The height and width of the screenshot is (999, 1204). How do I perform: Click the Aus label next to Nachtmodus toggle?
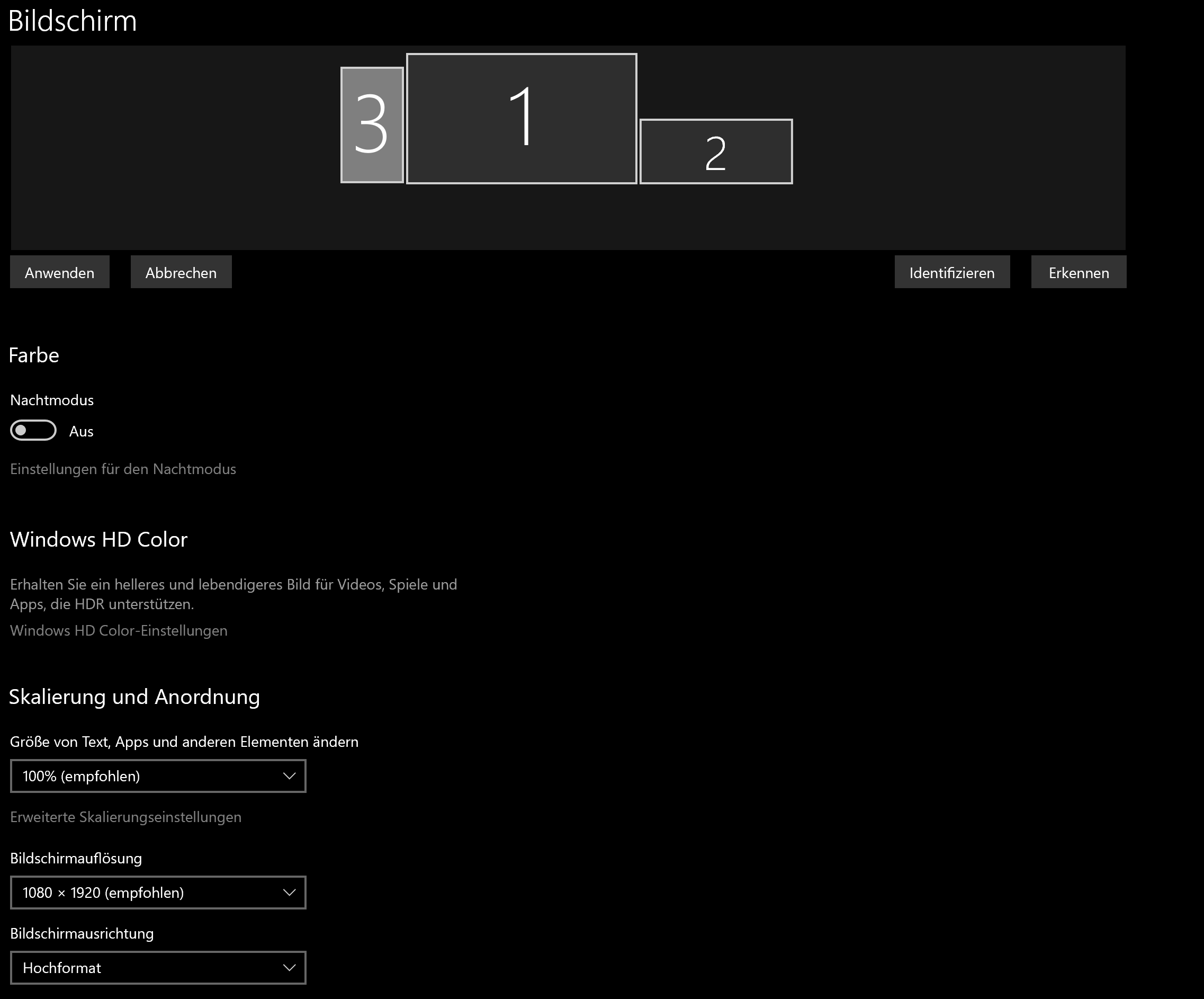(x=82, y=431)
